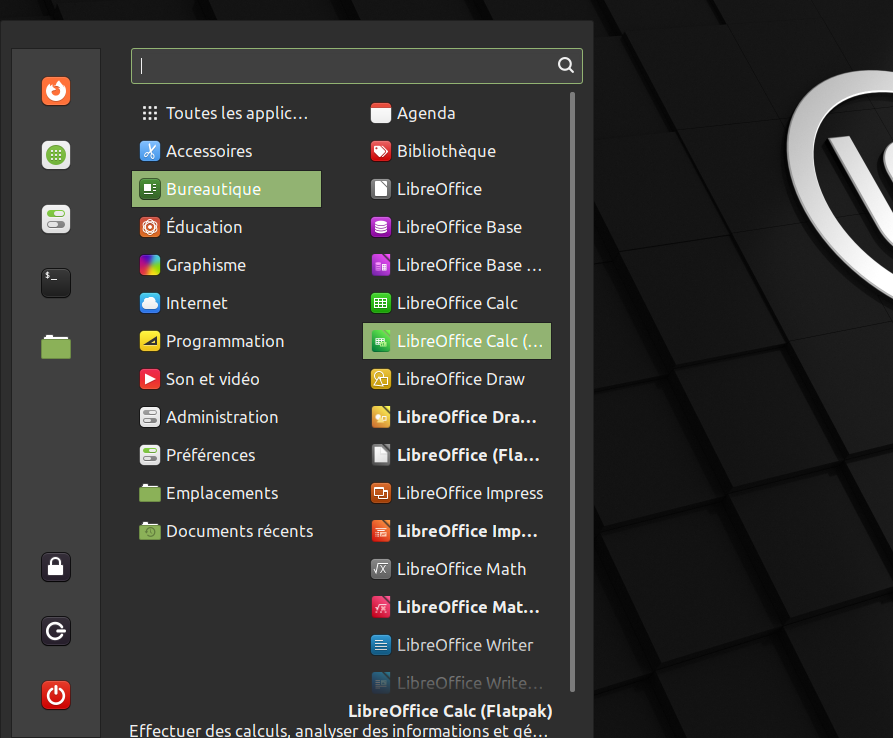Launch the faded LibreOffice Write… entry
The image size is (893, 738).
tap(457, 683)
